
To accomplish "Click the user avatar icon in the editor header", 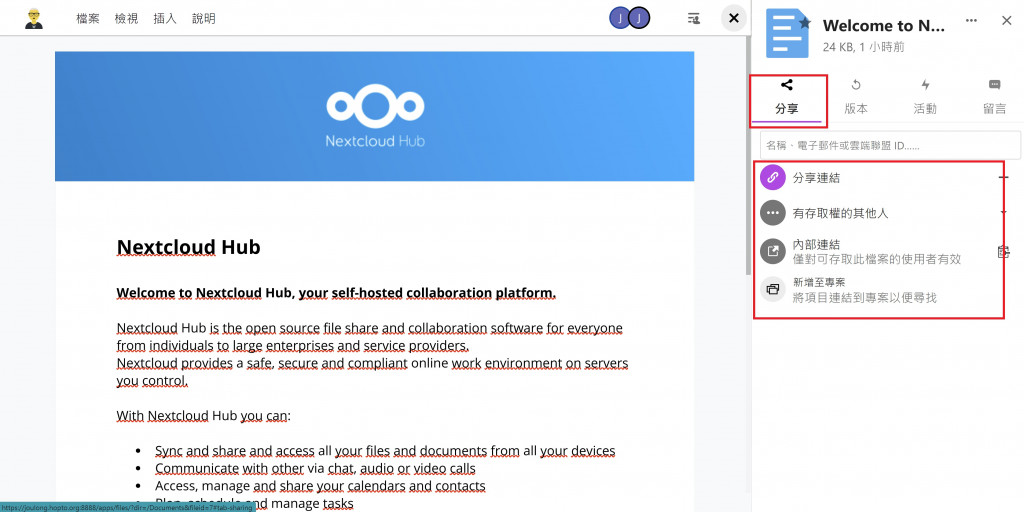I will tap(34, 18).
